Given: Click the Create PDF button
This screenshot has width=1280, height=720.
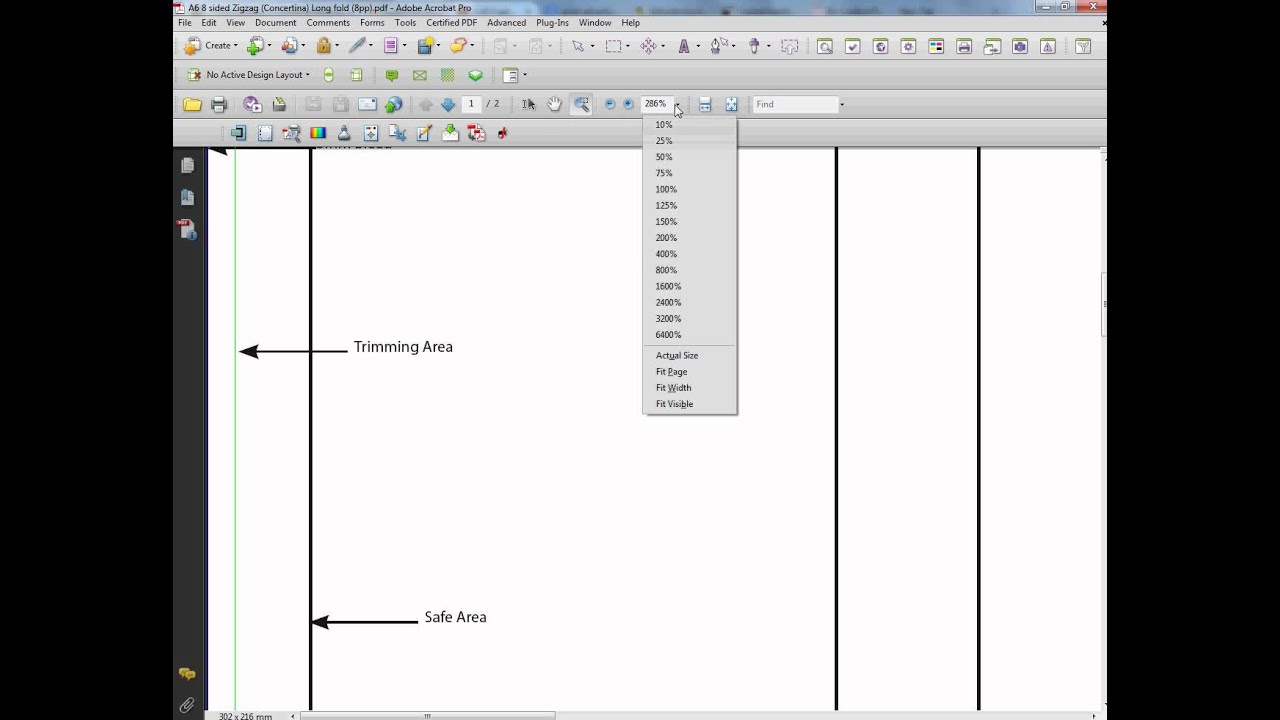Looking at the screenshot, I should coord(210,46).
